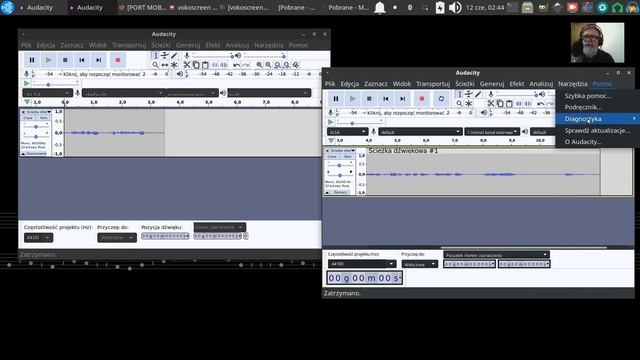Select the Draw pencil tool in right window
The height and width of the screenshot is (360, 640).
pos(478,94)
